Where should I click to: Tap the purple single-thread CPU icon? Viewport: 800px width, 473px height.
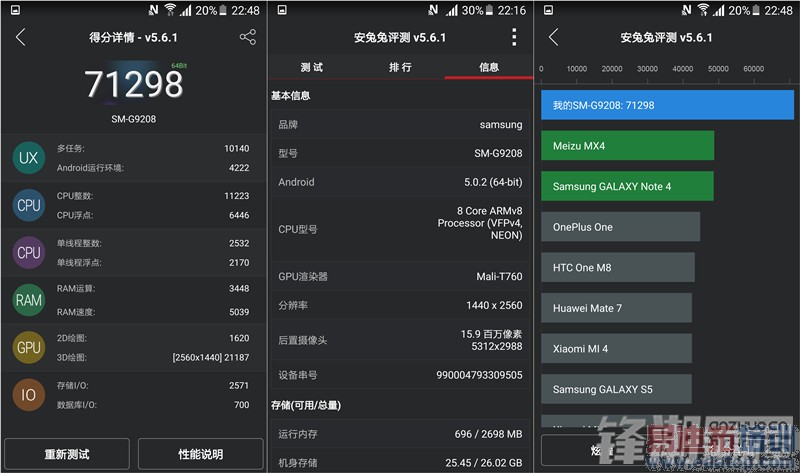[29, 253]
